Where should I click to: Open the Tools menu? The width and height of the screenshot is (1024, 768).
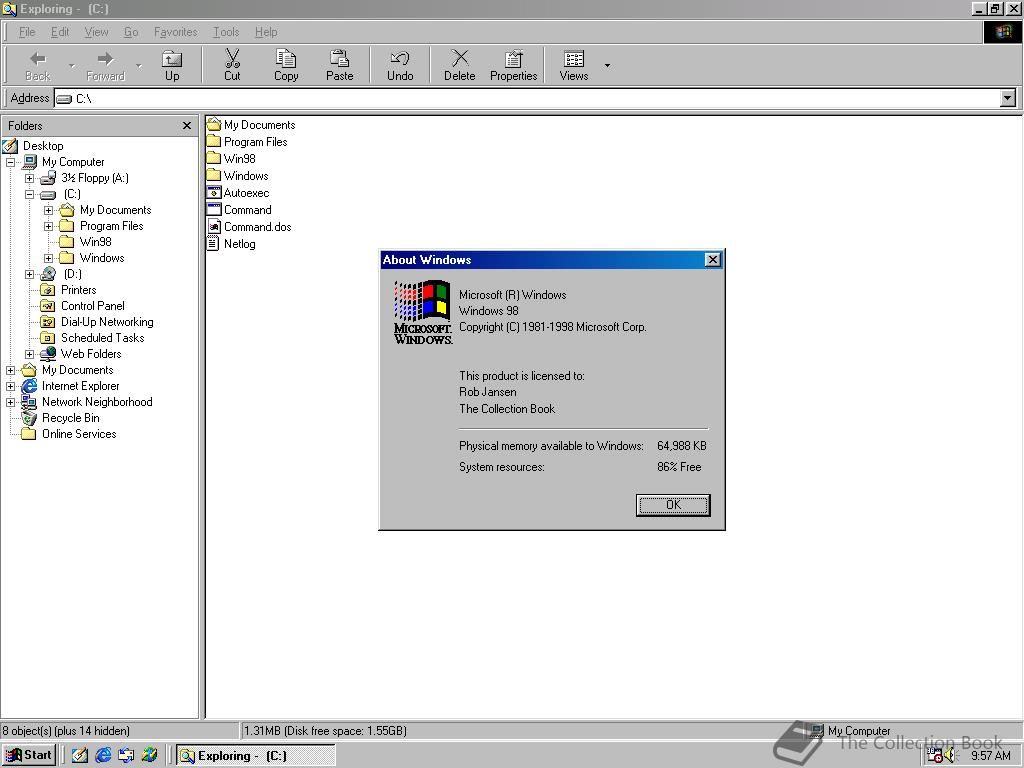tap(226, 32)
